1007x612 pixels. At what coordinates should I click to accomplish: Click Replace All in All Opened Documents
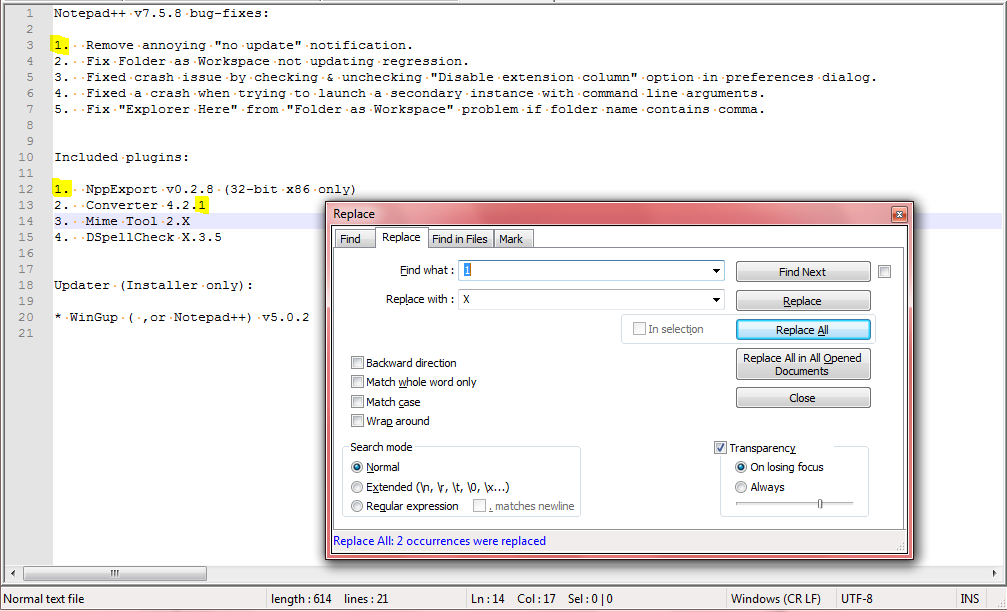[803, 364]
